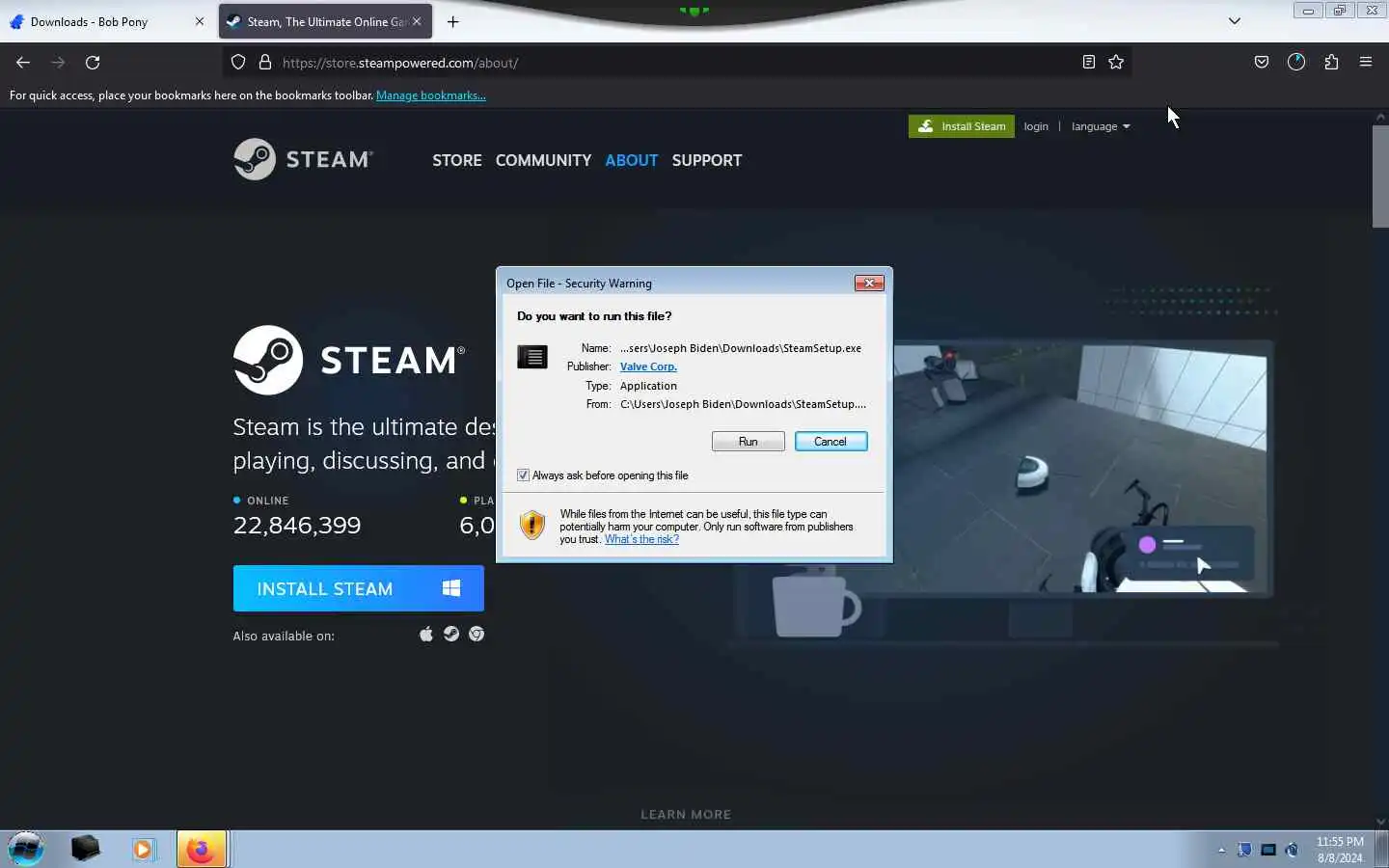Click the 22,846,399 online count
The image size is (1389, 868).
(x=297, y=525)
